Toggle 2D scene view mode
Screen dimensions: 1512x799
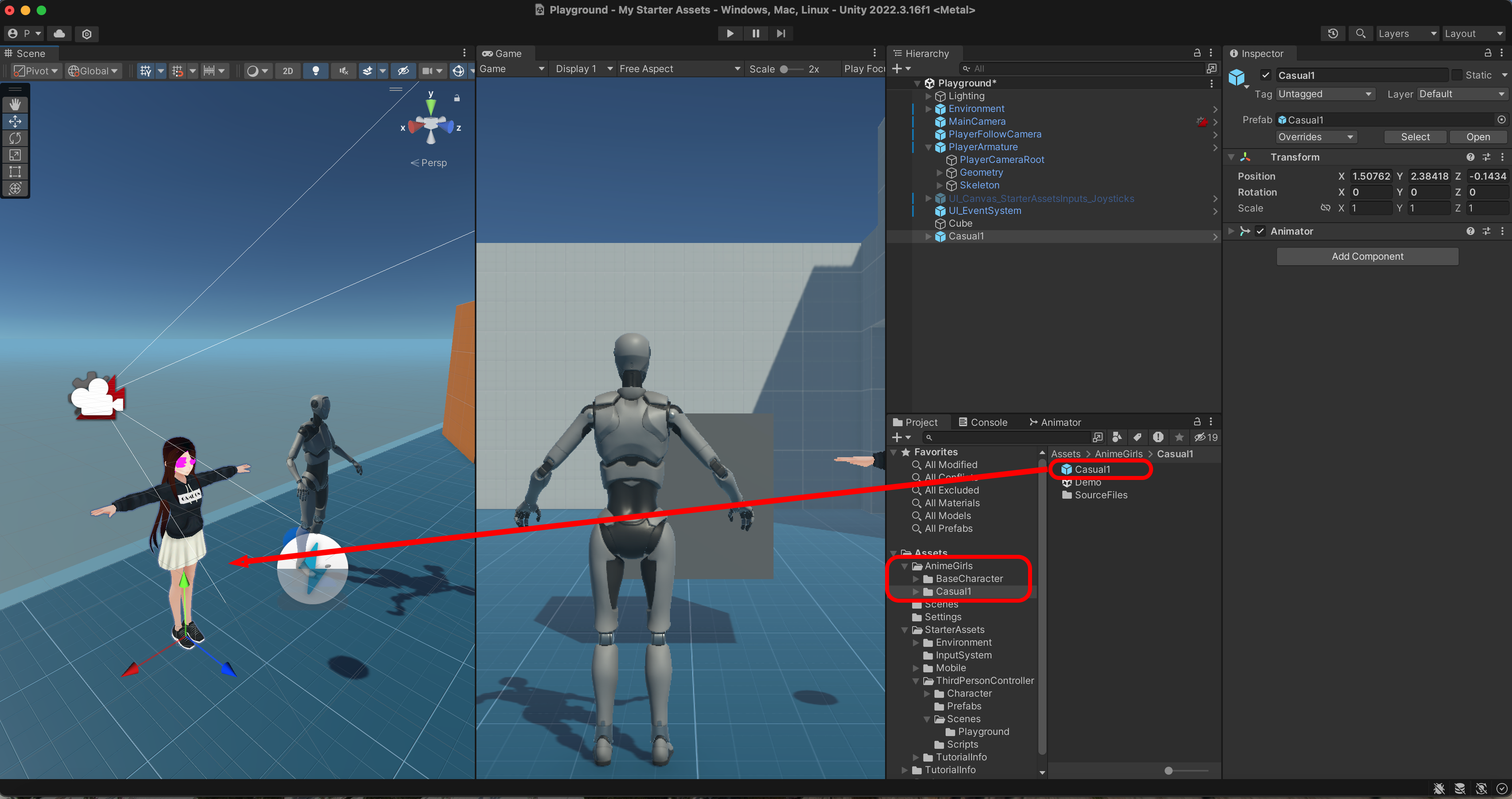coord(288,71)
